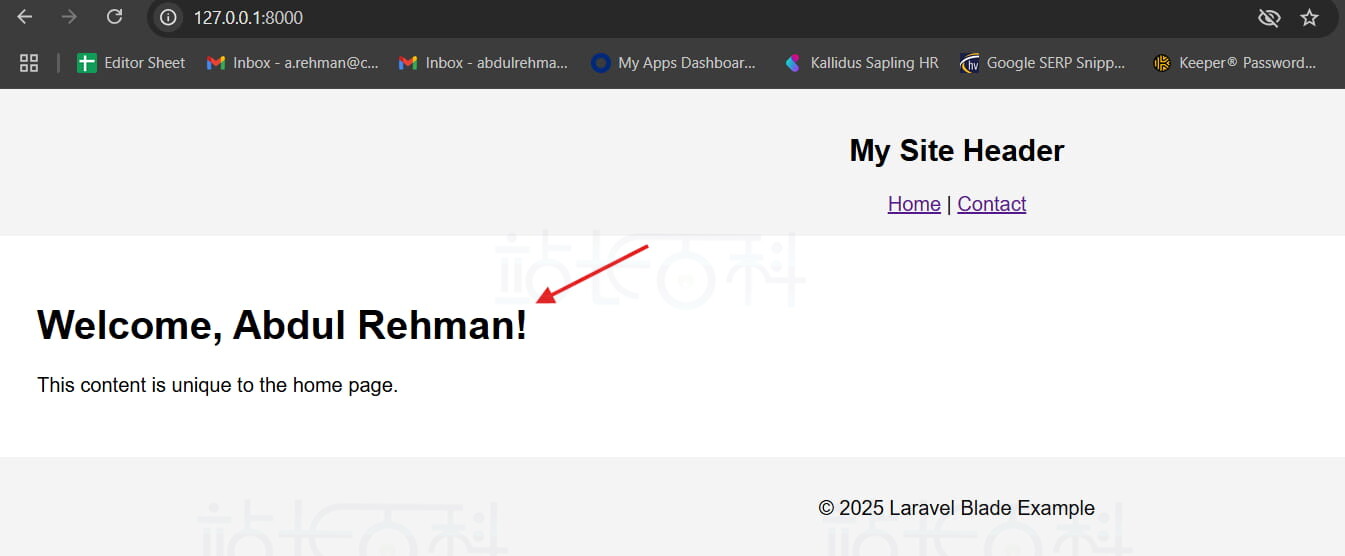Open the Inbox - abdulrehma... bookmark
Screen dimensions: 1345x556
(x=483, y=63)
